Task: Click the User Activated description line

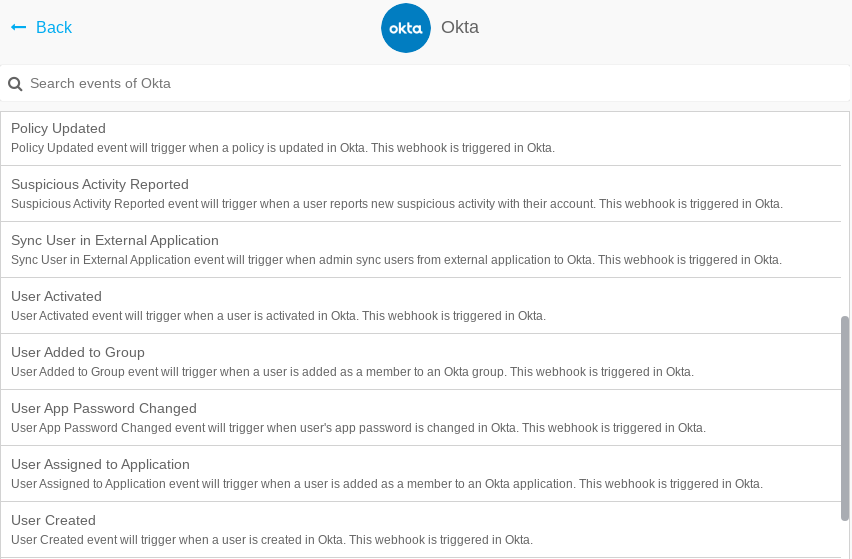Action: 278,316
